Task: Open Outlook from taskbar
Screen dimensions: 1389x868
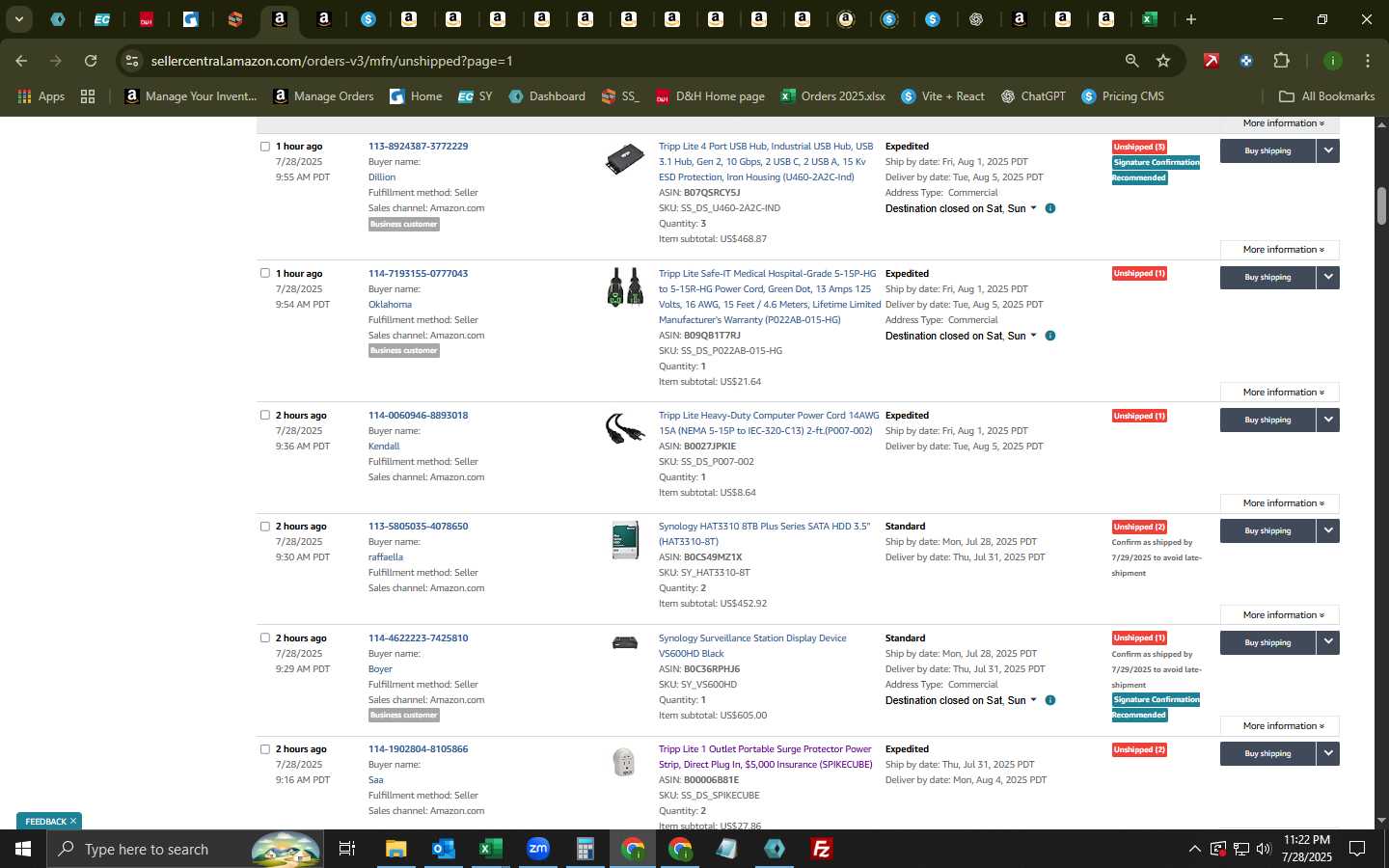Action: tap(443, 849)
